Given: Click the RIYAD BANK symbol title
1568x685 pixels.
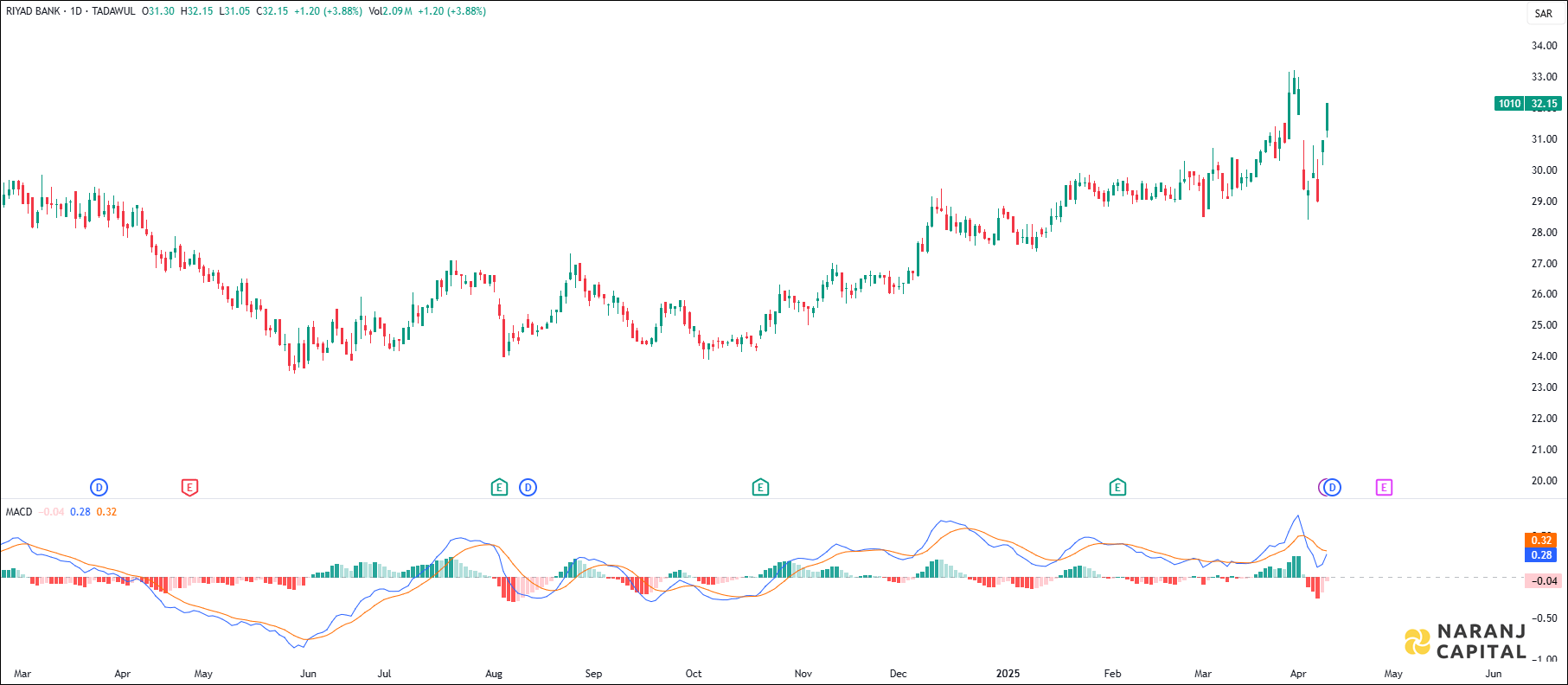Looking at the screenshot, I should click(33, 11).
